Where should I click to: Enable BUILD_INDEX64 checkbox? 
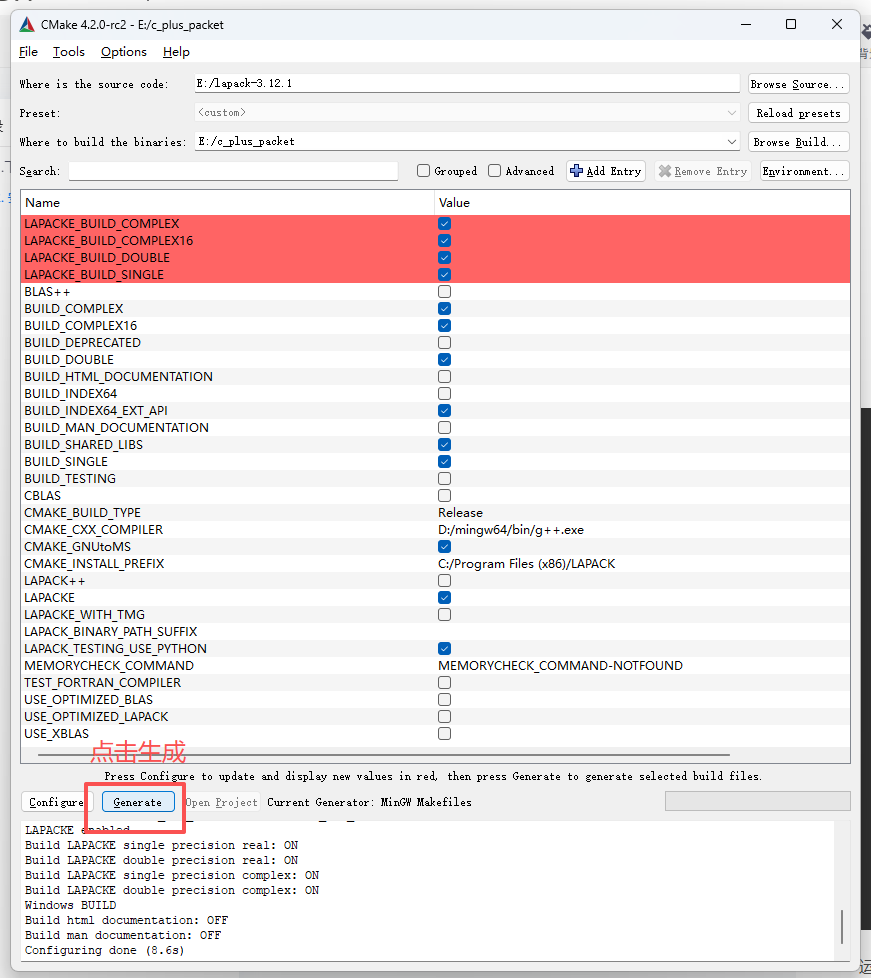444,394
